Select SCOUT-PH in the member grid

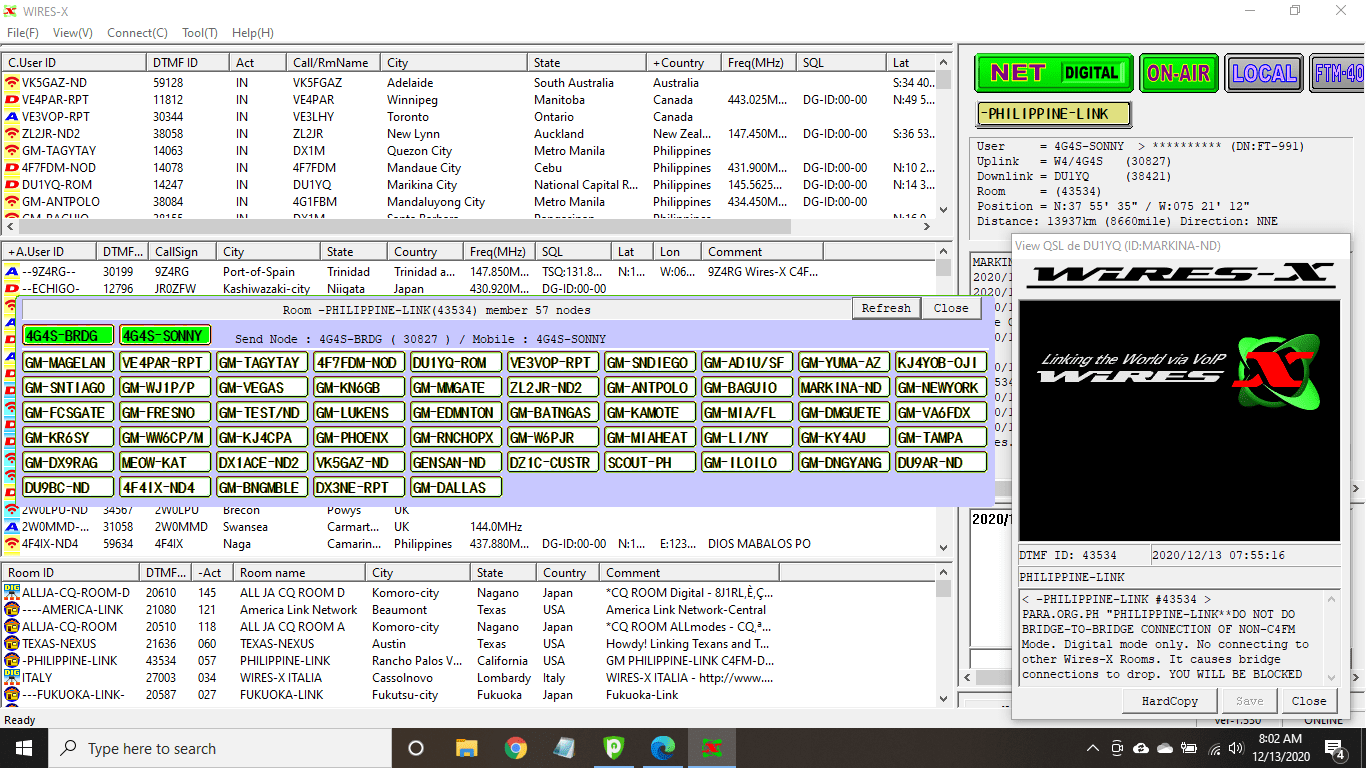pyautogui.click(x=649, y=463)
